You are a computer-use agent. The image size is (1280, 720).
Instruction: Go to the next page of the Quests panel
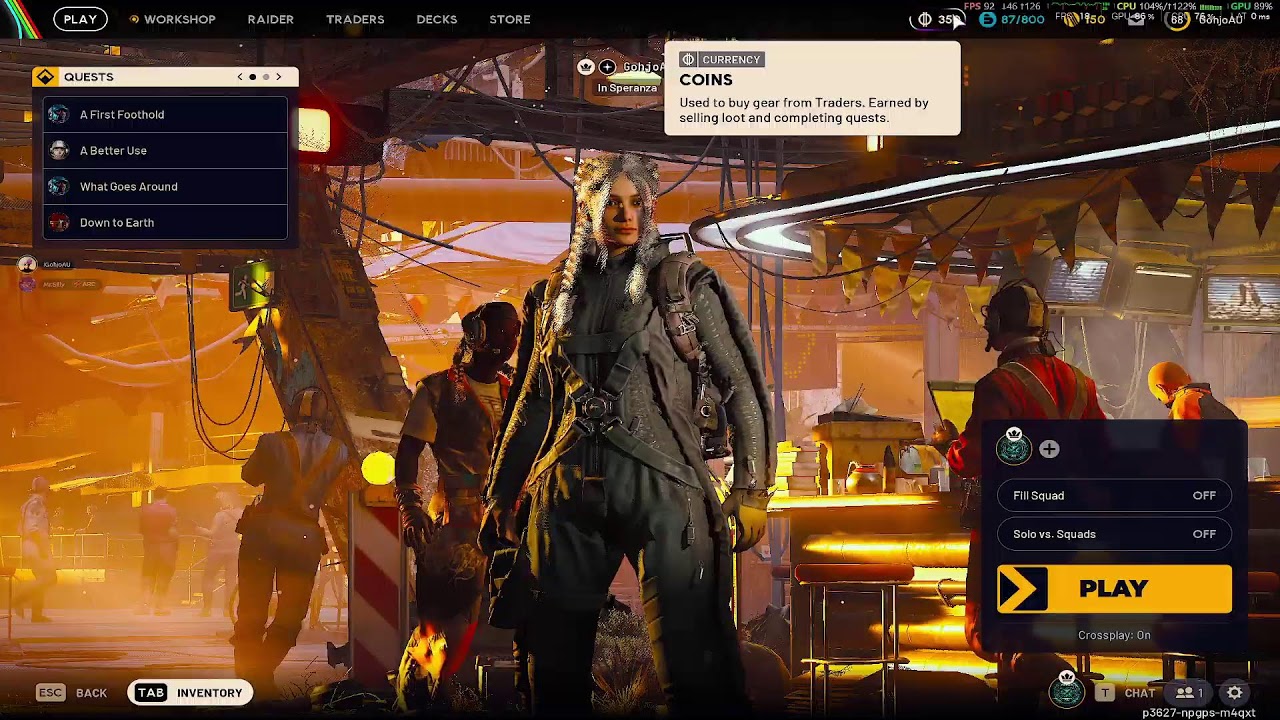(279, 77)
